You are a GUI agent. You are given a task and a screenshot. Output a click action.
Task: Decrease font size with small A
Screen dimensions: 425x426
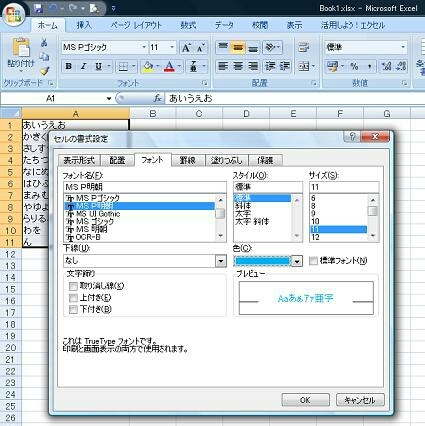[x=200, y=48]
